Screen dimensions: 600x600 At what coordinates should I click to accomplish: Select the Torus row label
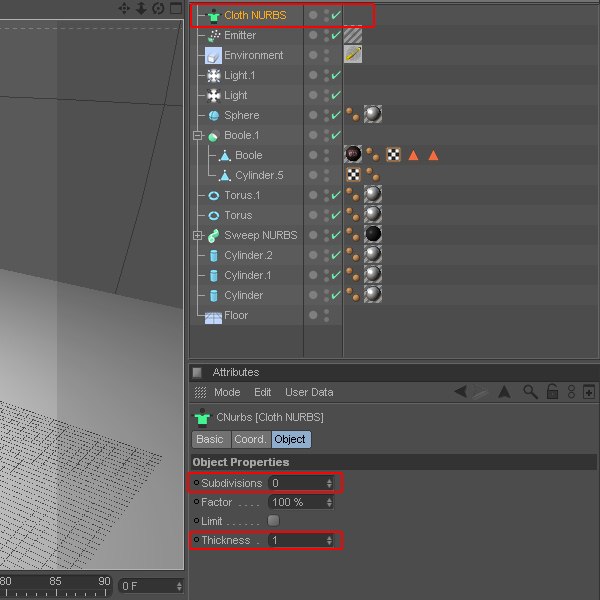238,215
